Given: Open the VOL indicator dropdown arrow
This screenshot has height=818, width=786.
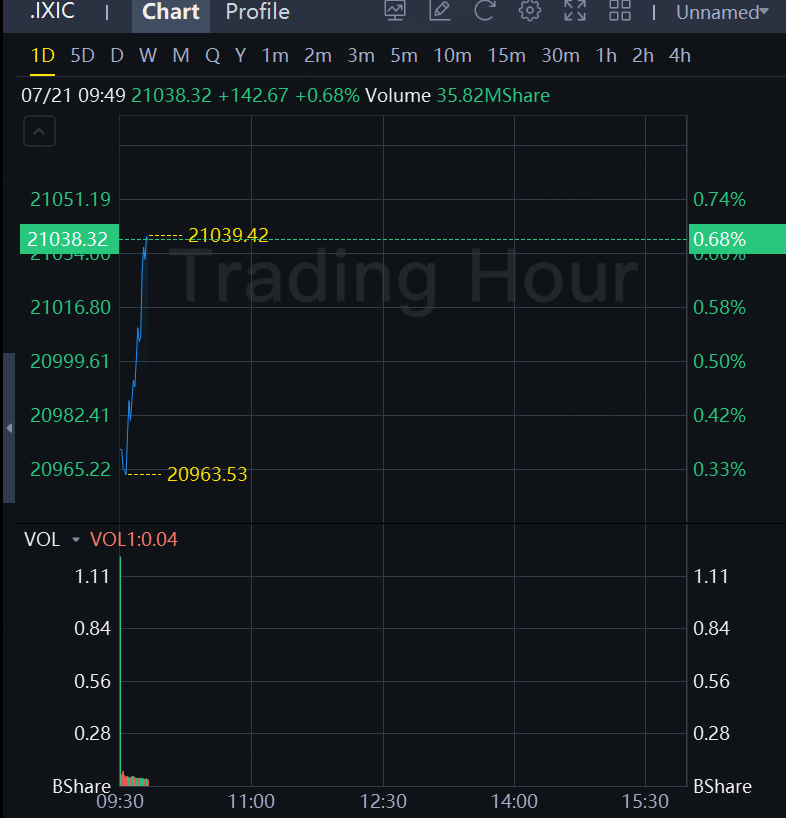Looking at the screenshot, I should point(76,539).
